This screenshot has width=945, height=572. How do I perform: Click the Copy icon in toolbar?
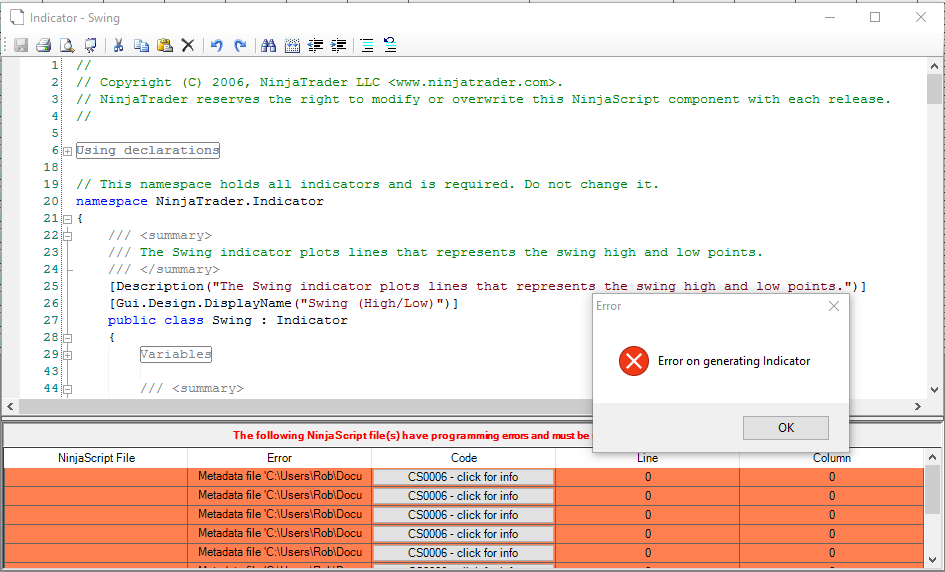[141, 45]
